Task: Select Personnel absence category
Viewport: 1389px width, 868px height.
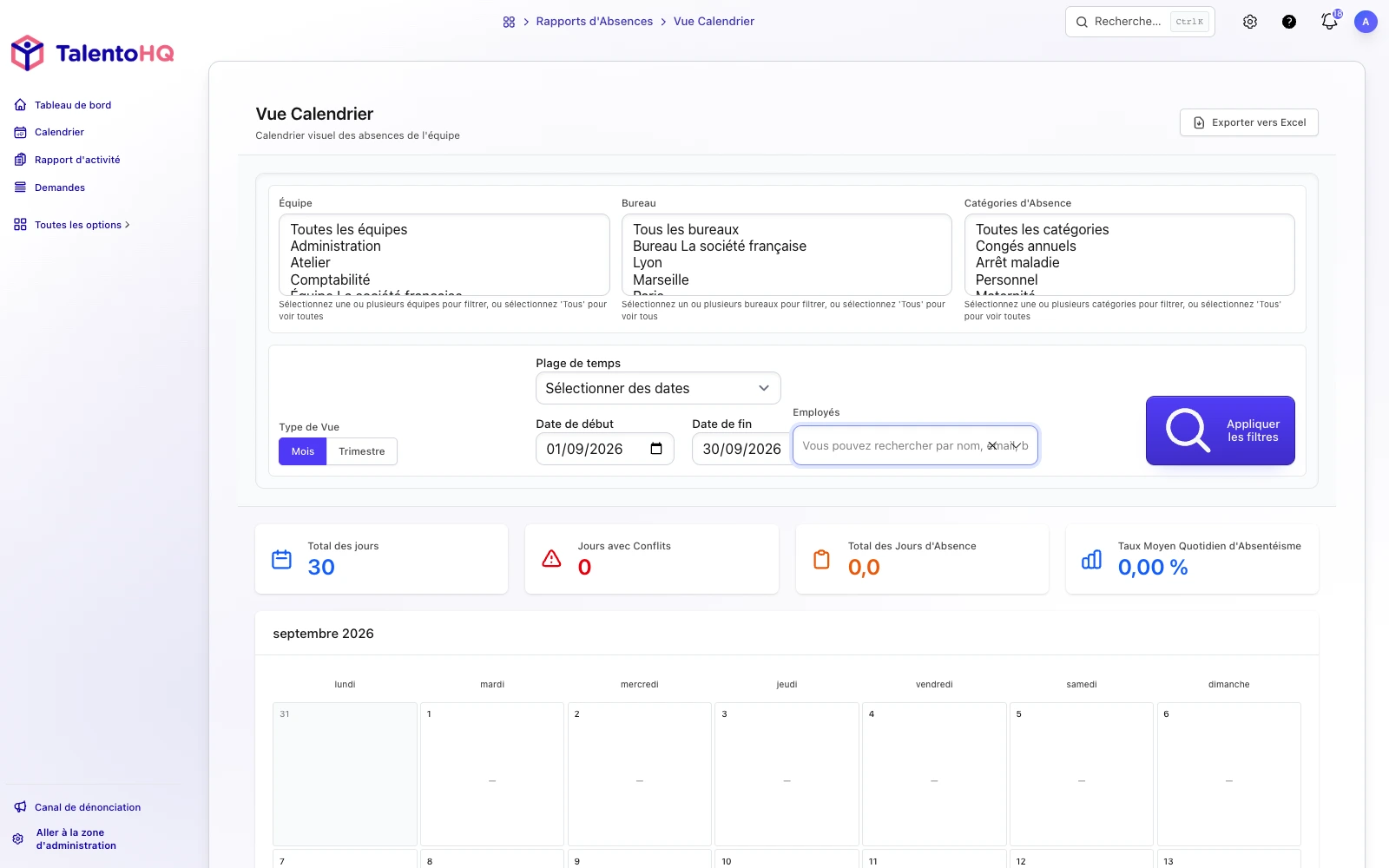Action: 1129,279
